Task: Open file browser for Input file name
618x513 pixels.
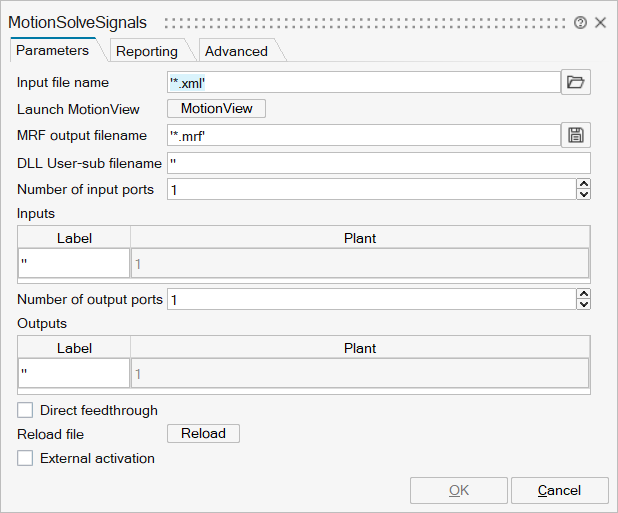Action: point(575,83)
